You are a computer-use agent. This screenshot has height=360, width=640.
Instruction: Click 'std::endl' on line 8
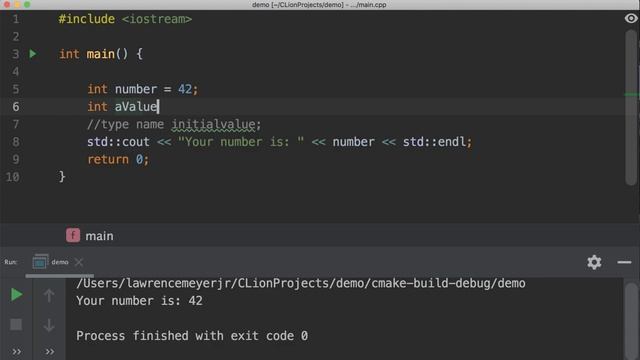[x=435, y=142]
